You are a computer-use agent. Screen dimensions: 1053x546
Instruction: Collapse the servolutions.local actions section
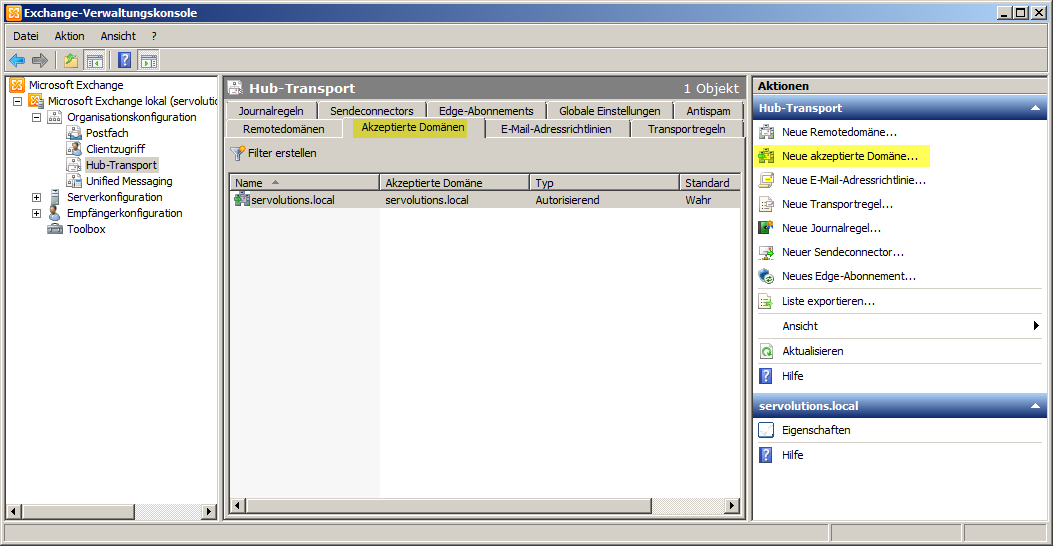coord(1035,406)
